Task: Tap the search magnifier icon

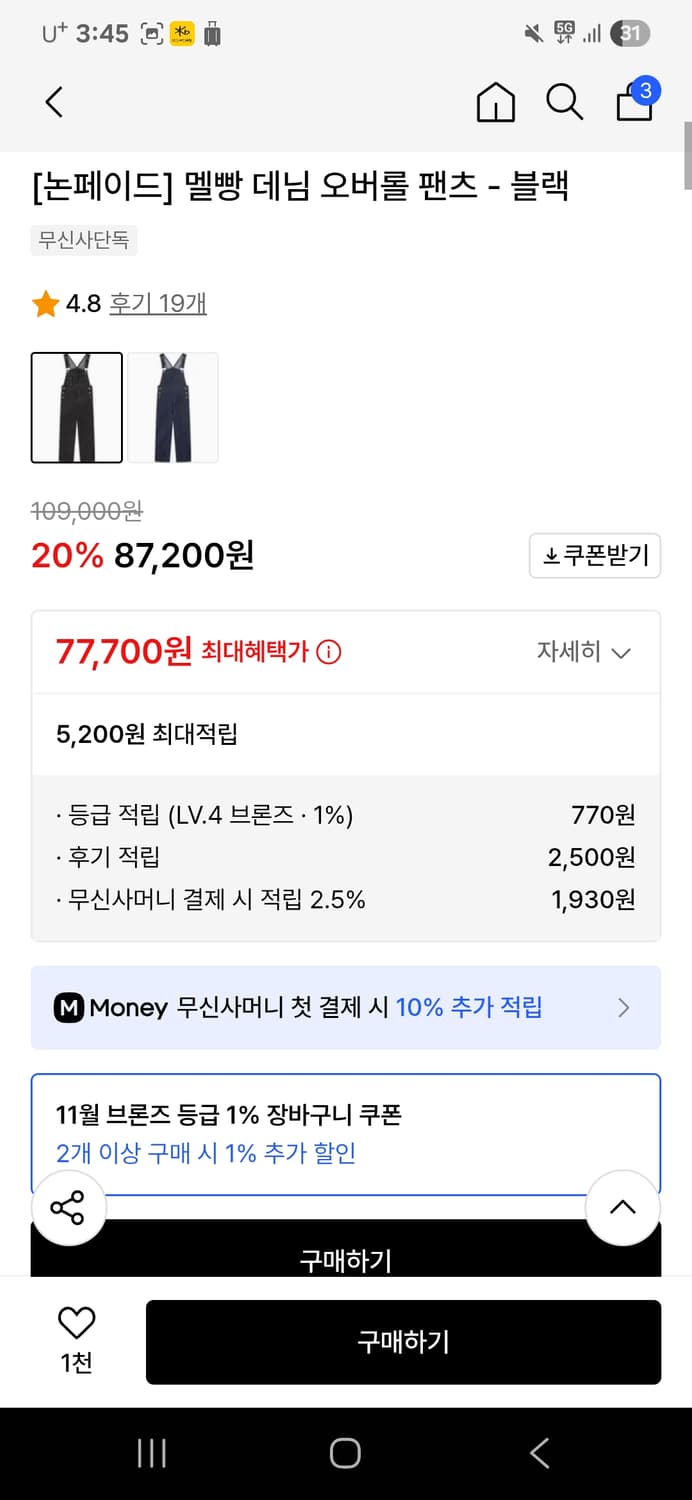Action: pyautogui.click(x=565, y=101)
